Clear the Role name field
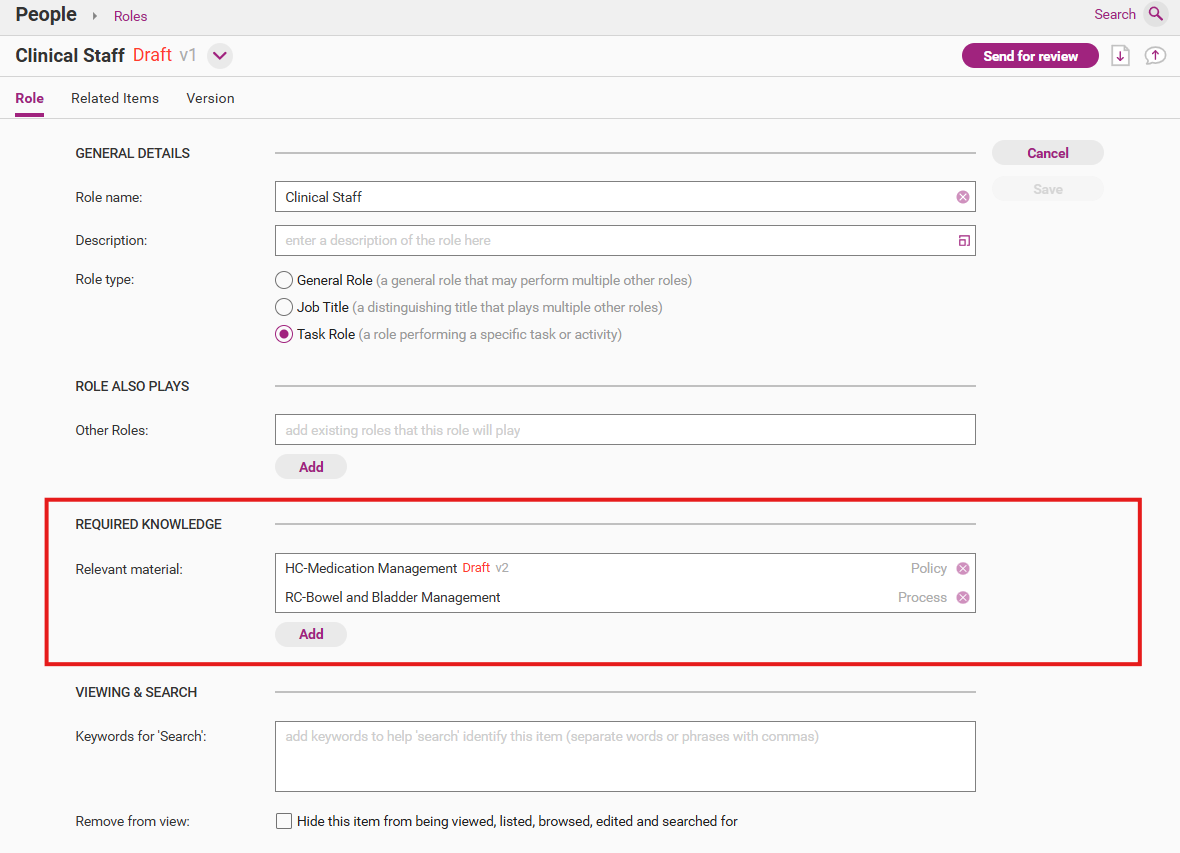Image resolution: width=1180 pixels, height=853 pixels. pos(962,197)
